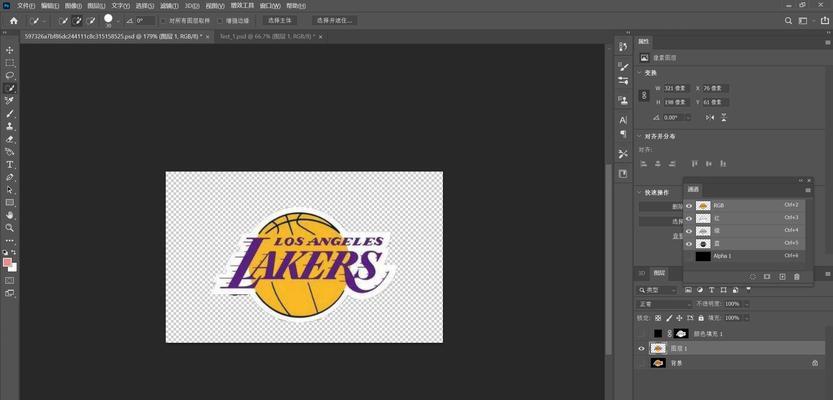Screen dimensions: 833x400
Task: Select the Brush tool
Action: [x=10, y=114]
